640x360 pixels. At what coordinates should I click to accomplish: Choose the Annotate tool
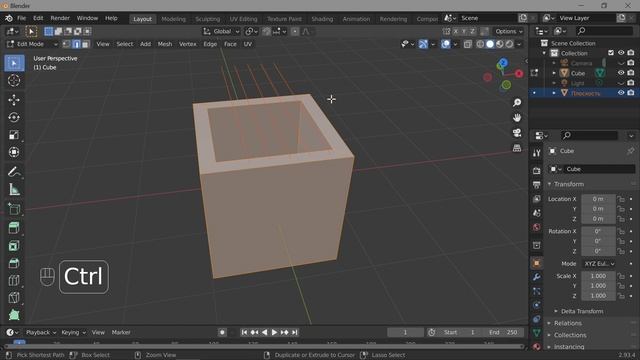[x=14, y=172]
